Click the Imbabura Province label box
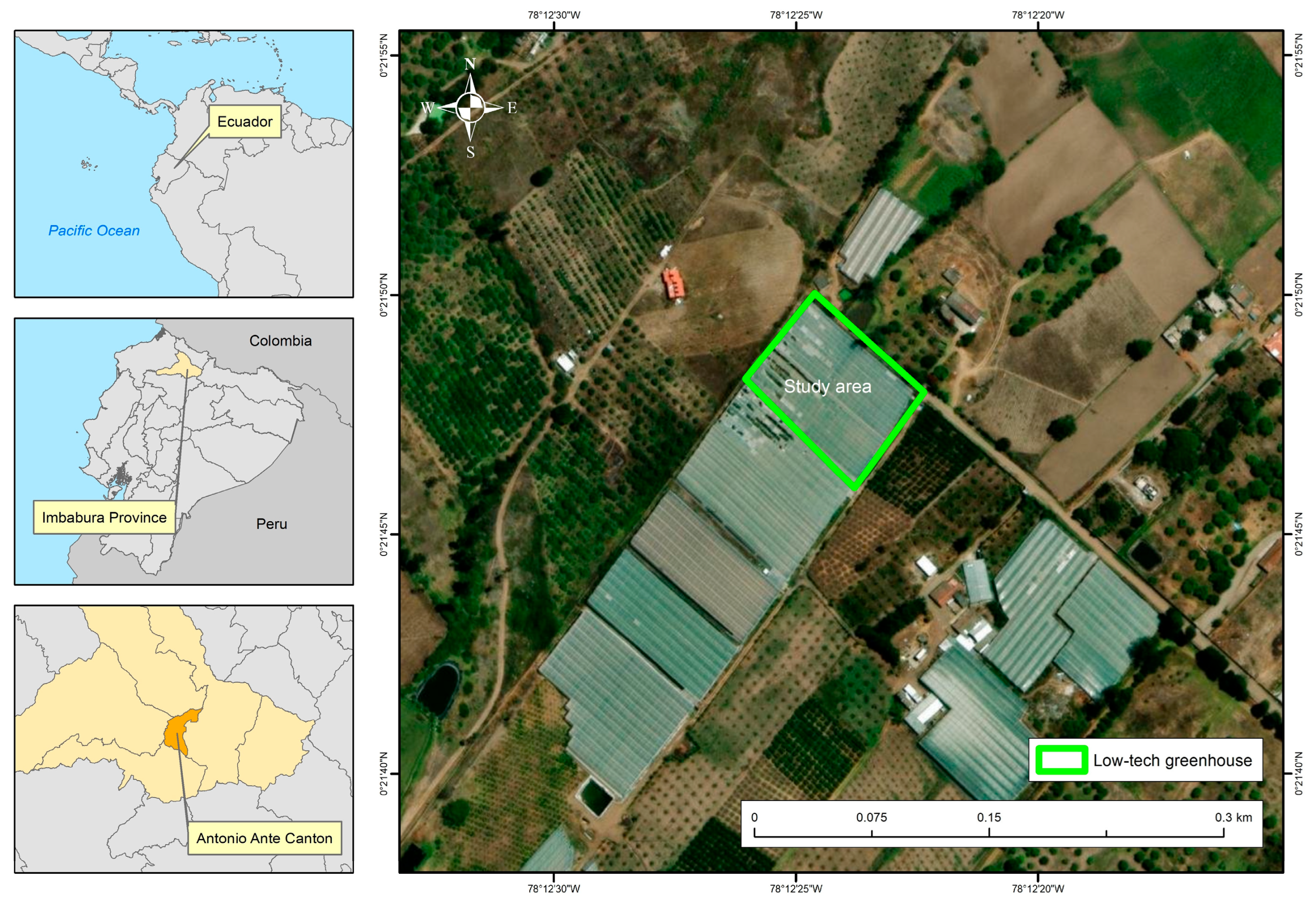The image size is (1316, 903). tap(104, 517)
